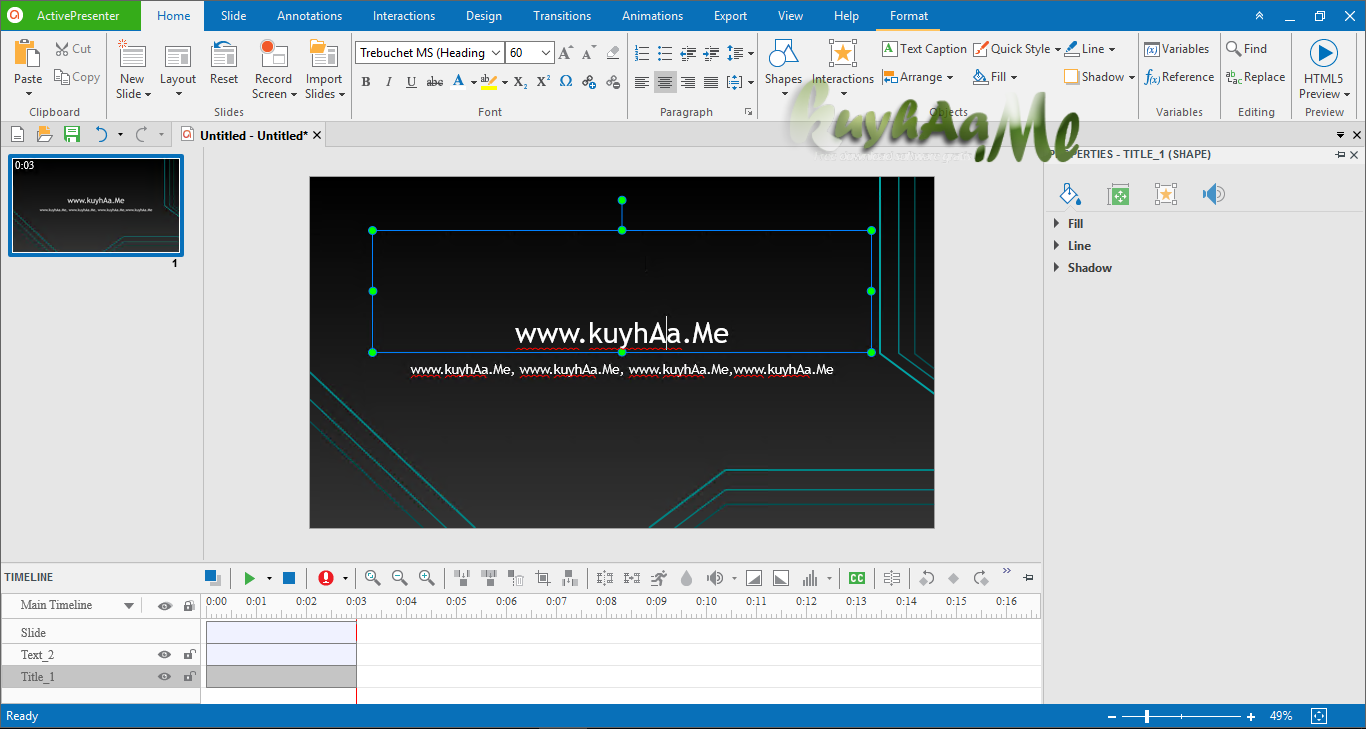
Task: Stop timeline playback
Action: 289,578
